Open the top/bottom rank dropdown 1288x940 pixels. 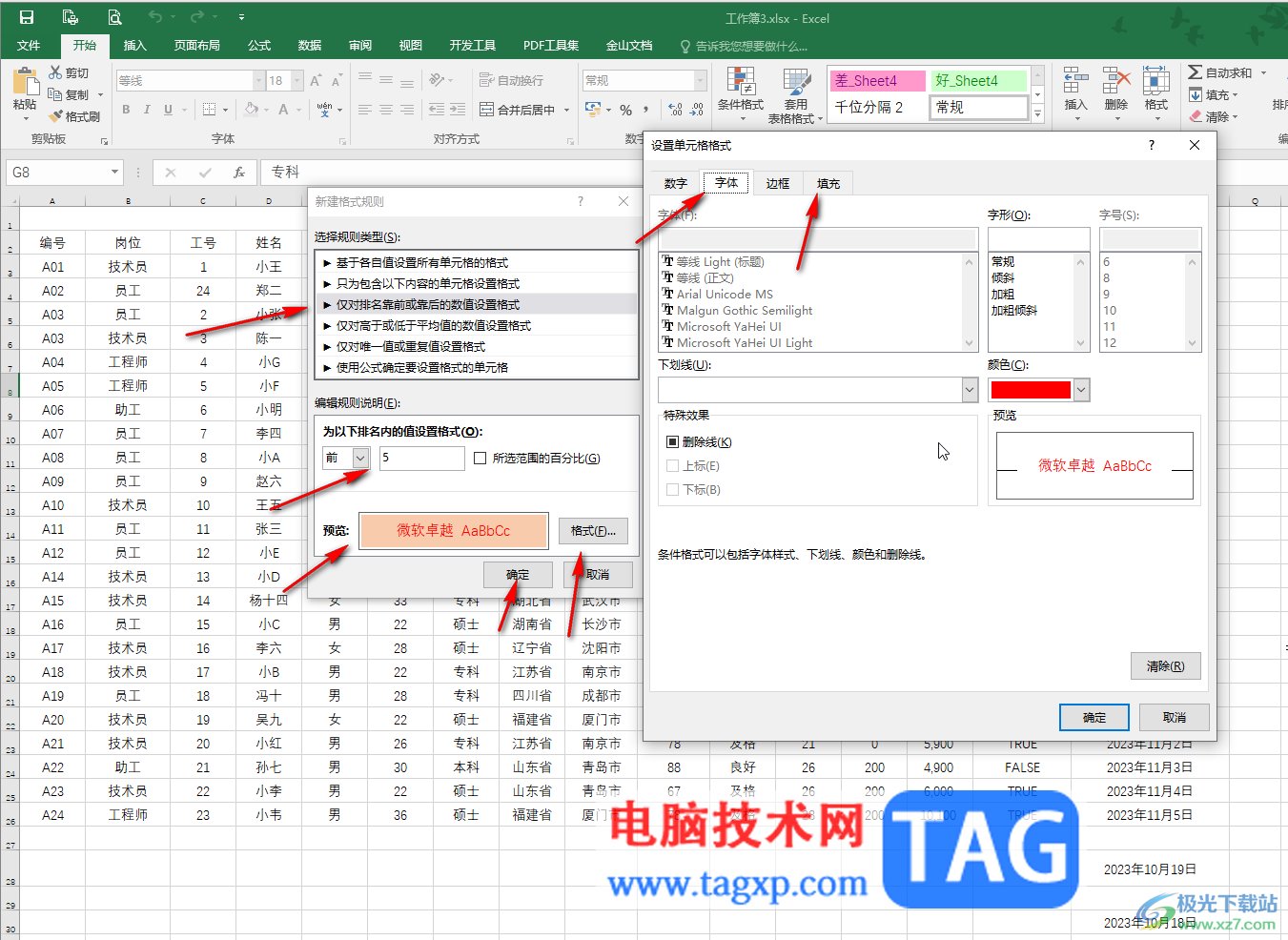click(360, 459)
